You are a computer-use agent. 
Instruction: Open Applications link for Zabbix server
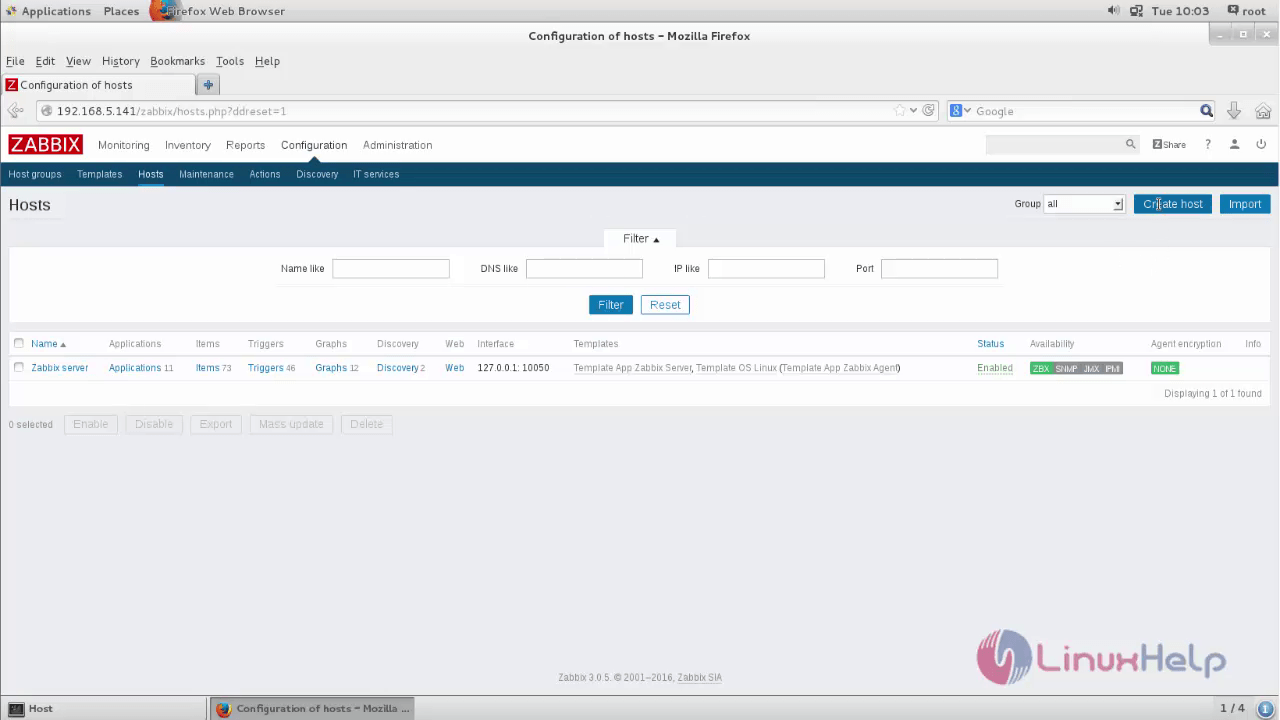(x=135, y=368)
